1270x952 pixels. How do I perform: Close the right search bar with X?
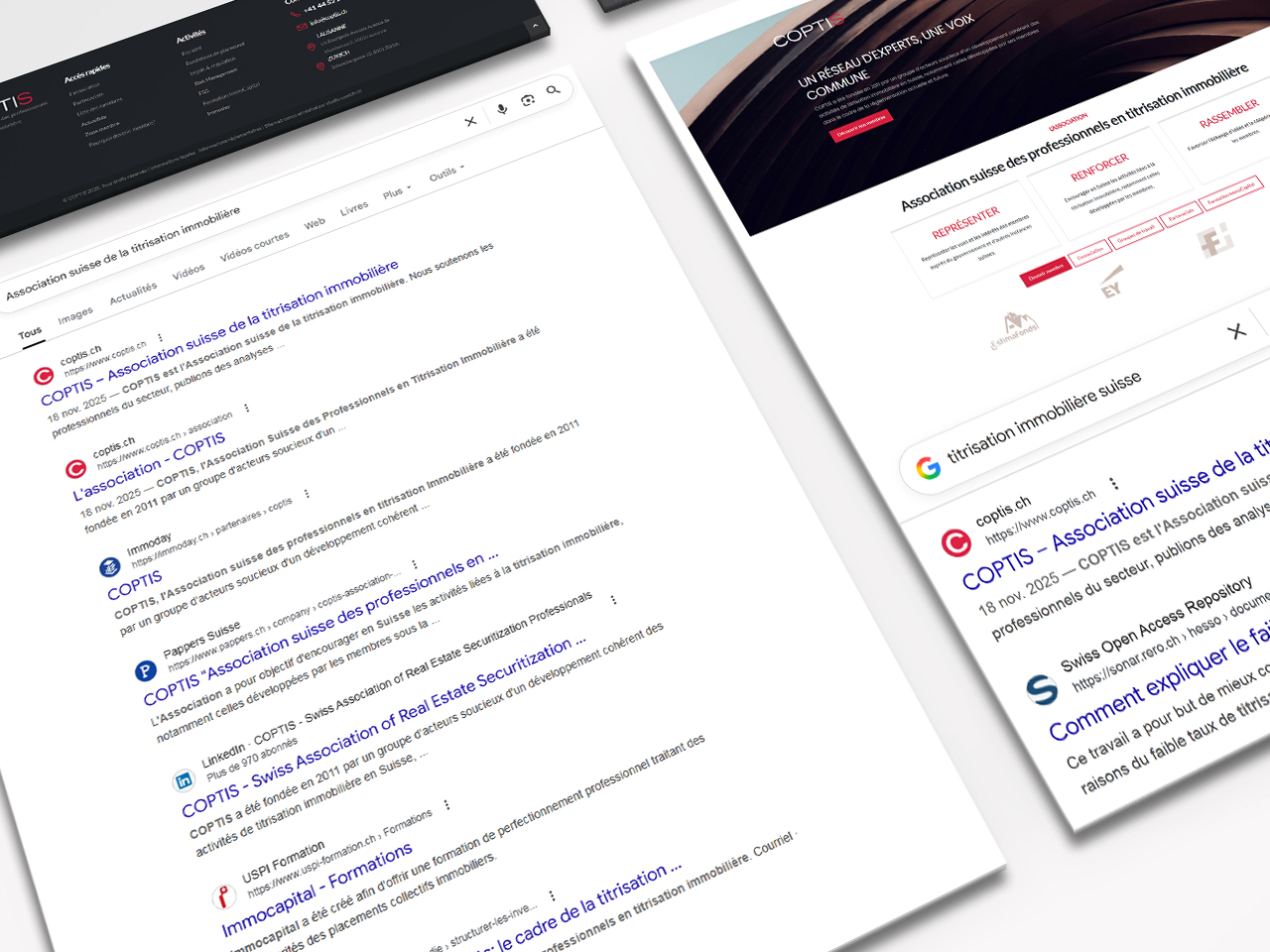point(1236,331)
